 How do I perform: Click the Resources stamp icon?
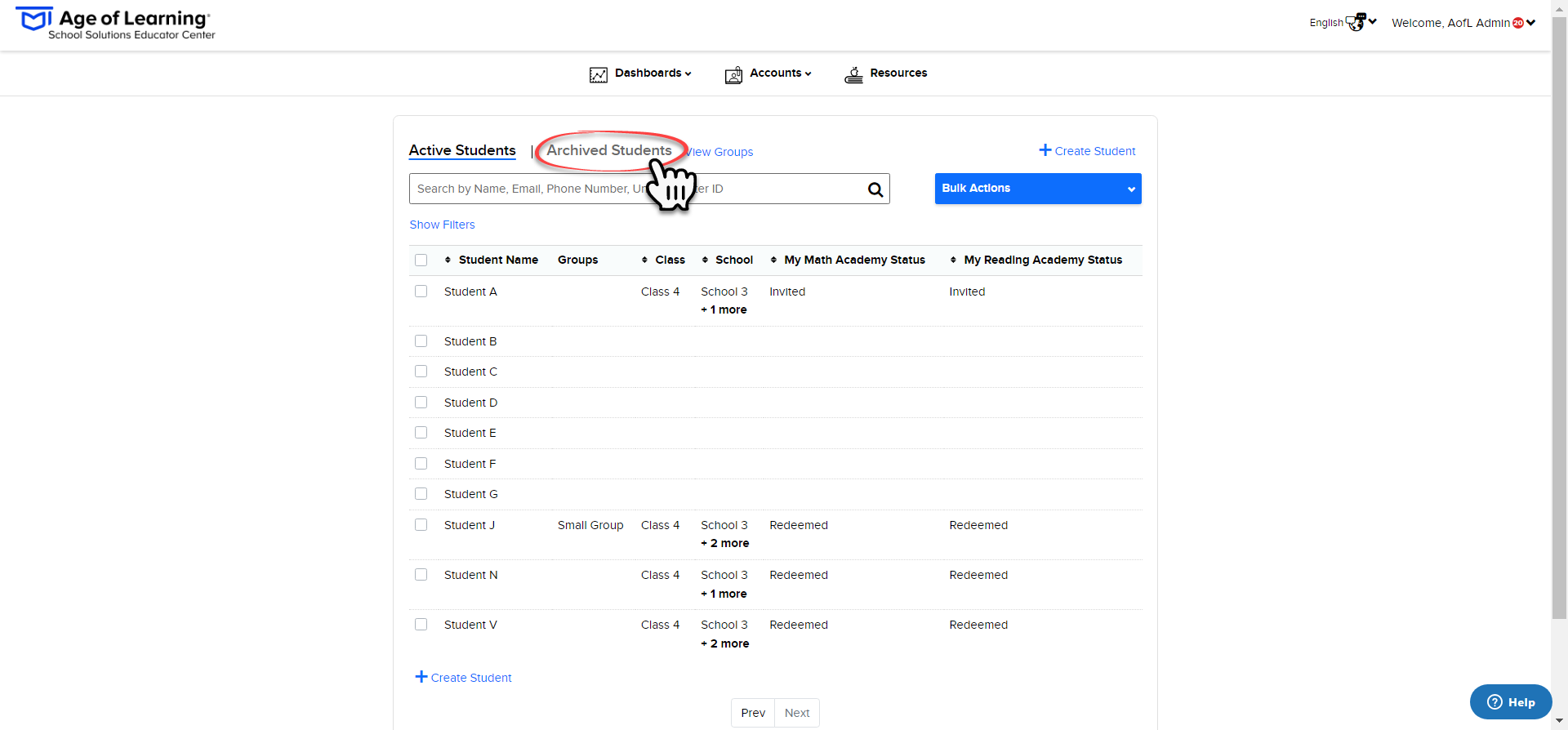(853, 74)
